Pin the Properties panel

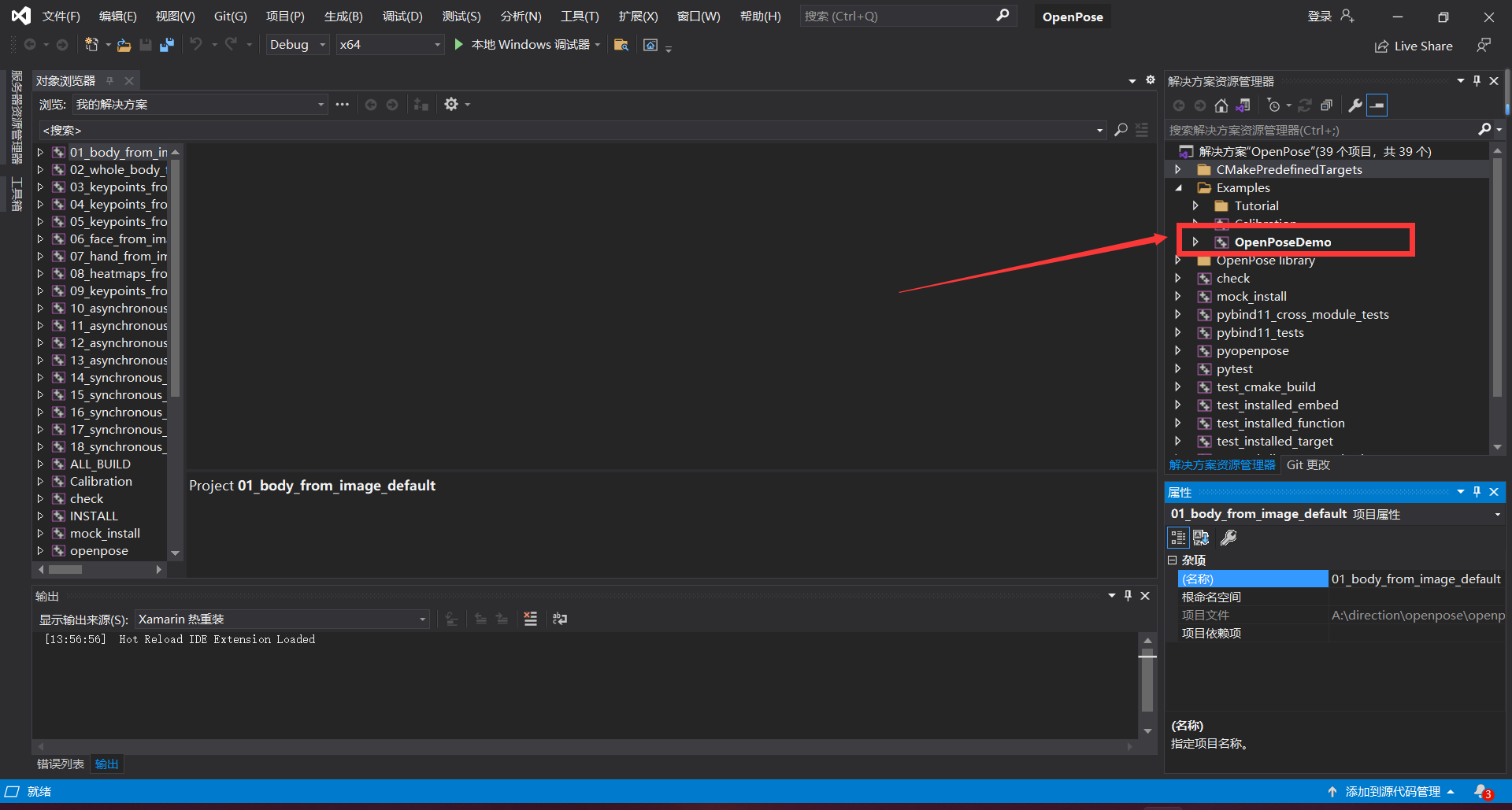1477,492
